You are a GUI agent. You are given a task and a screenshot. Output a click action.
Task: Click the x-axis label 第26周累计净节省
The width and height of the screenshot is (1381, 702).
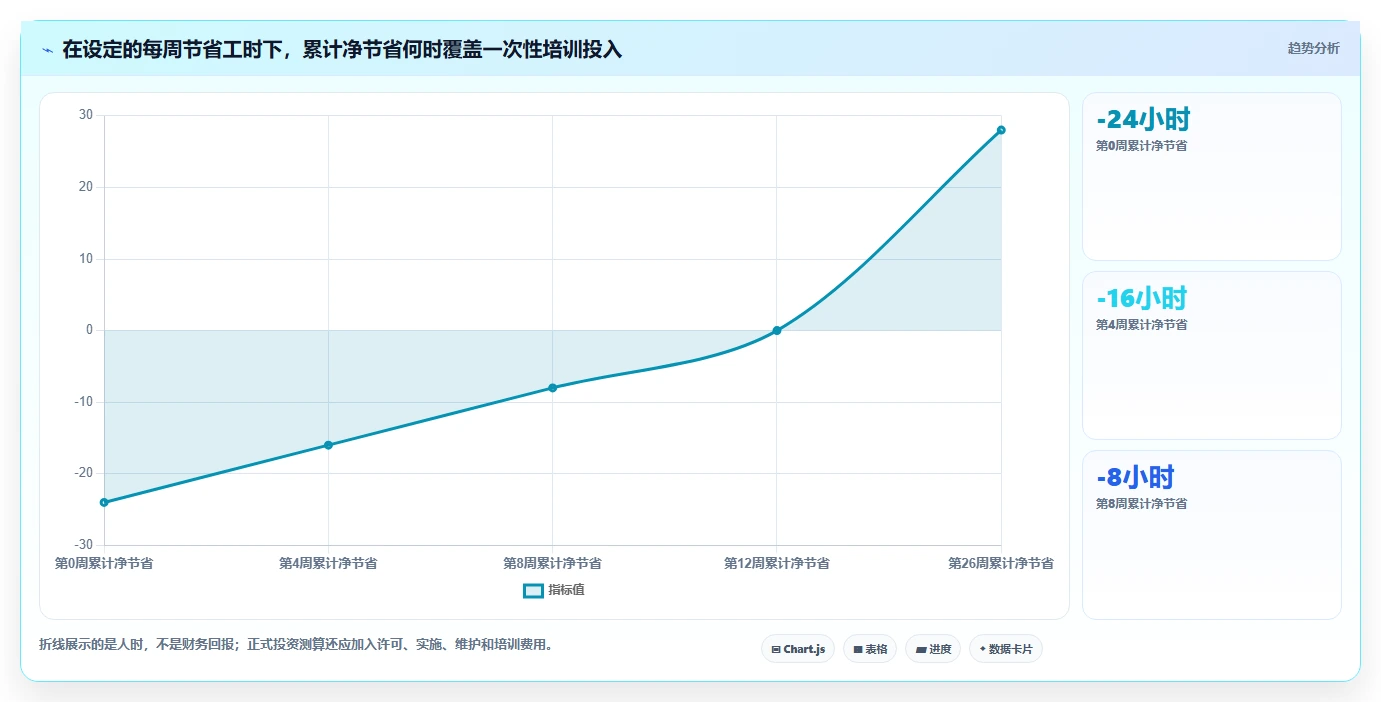coord(1001,563)
